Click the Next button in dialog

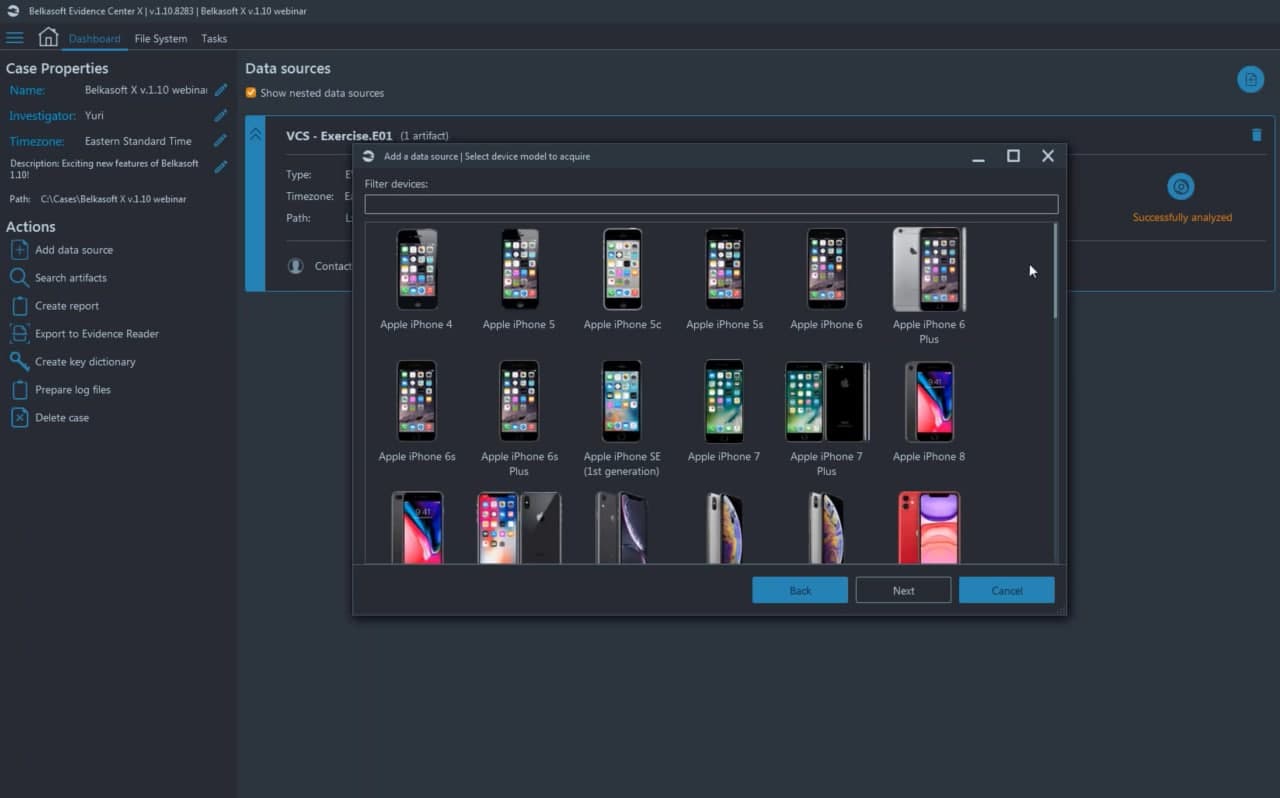903,590
